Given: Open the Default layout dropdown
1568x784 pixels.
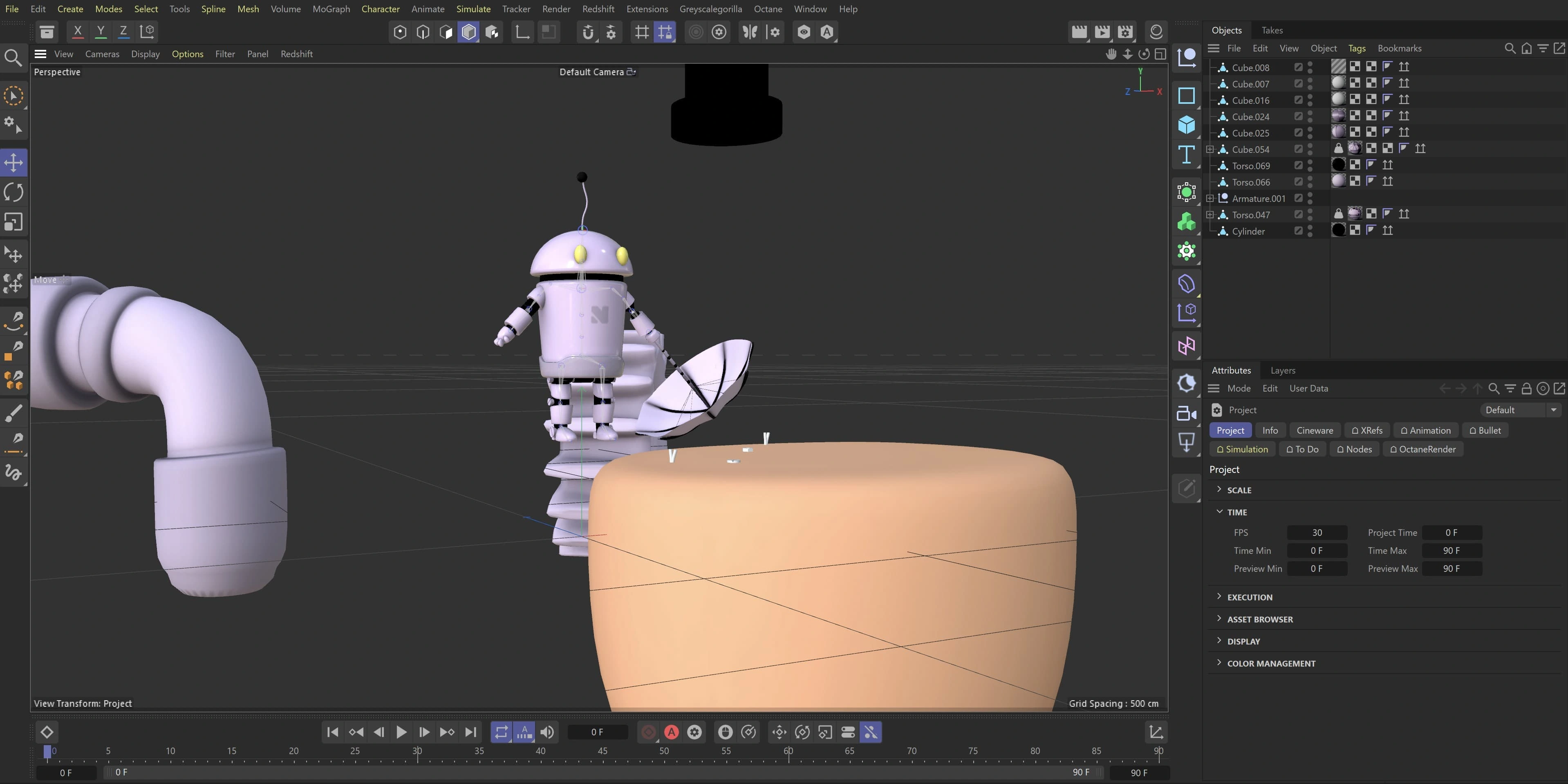Looking at the screenshot, I should 1521,410.
